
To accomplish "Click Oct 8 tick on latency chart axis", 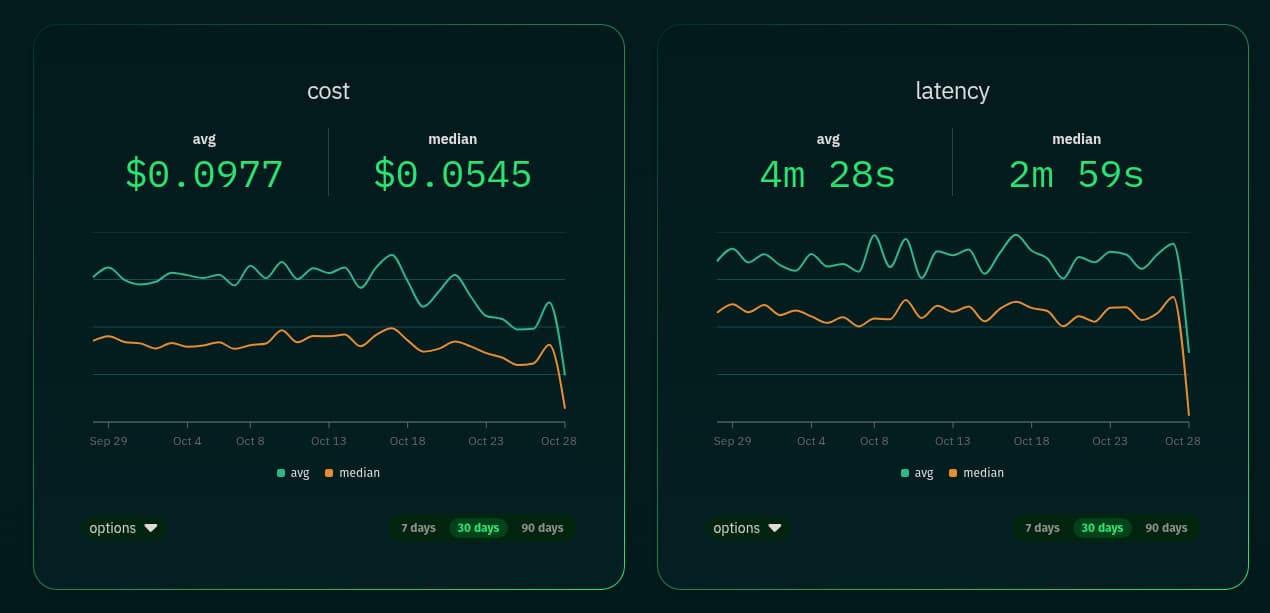I will [x=874, y=441].
